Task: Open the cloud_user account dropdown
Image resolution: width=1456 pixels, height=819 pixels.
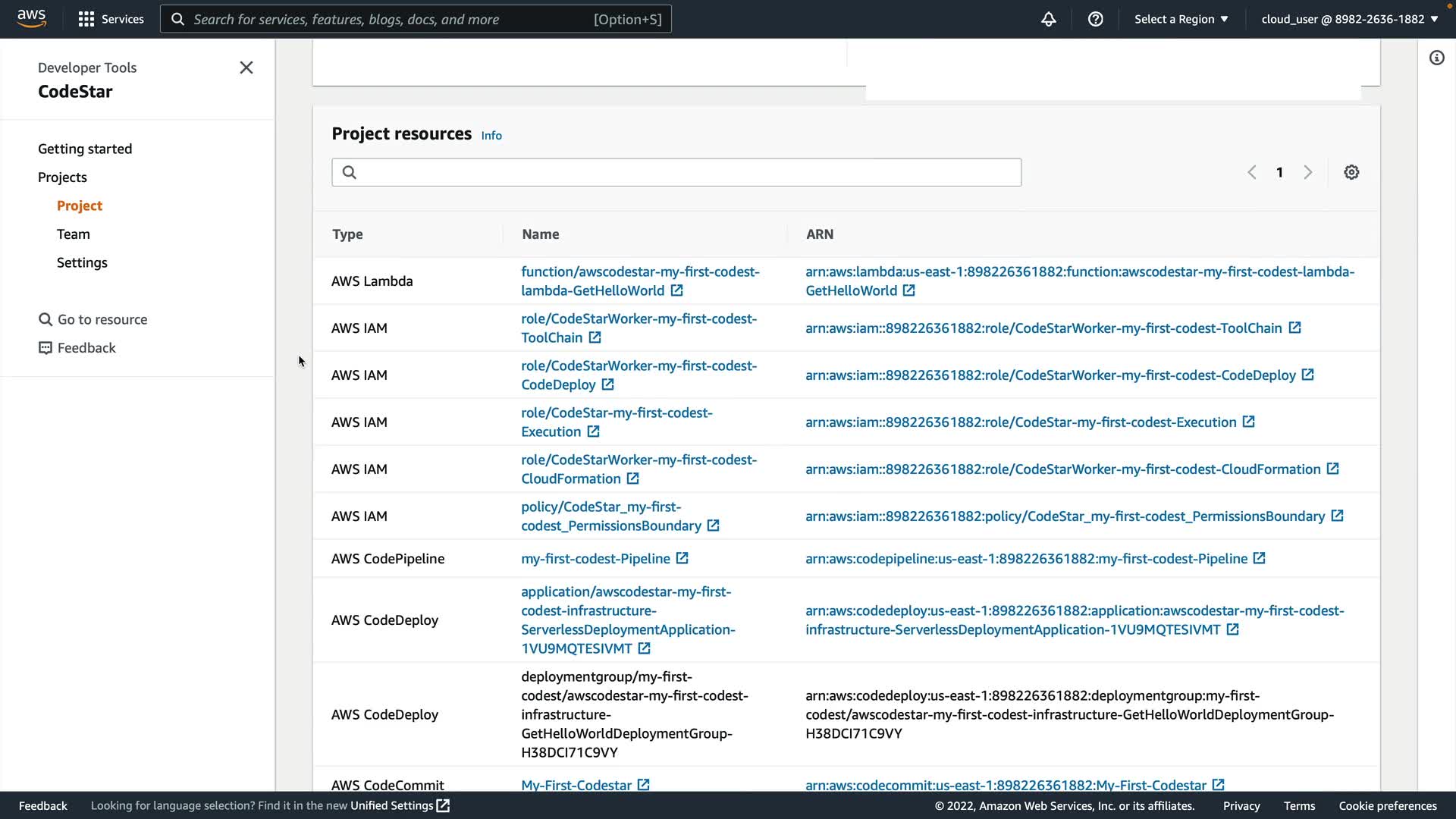Action: 1349,20
